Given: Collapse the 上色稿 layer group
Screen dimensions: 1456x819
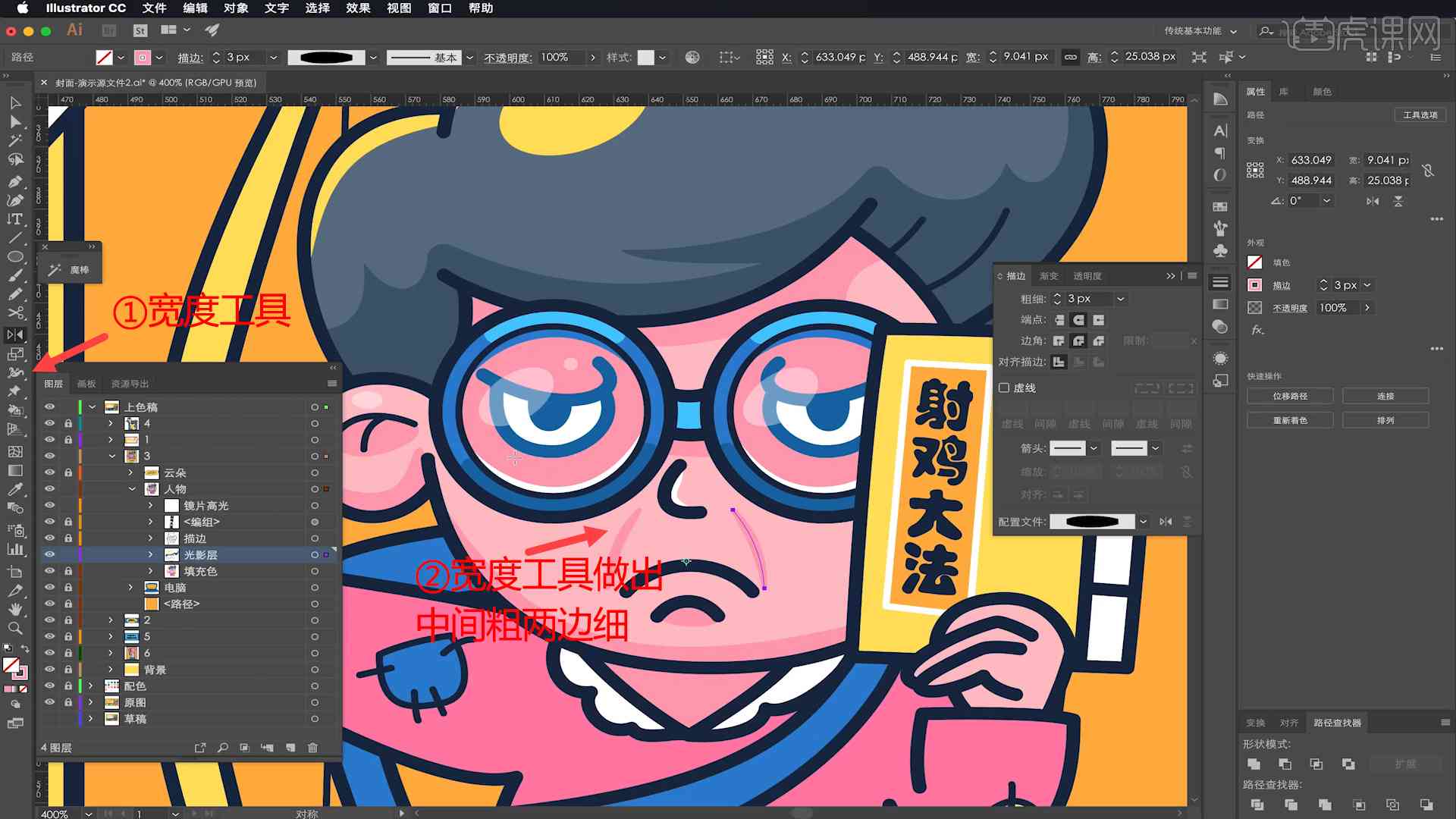Looking at the screenshot, I should [92, 407].
